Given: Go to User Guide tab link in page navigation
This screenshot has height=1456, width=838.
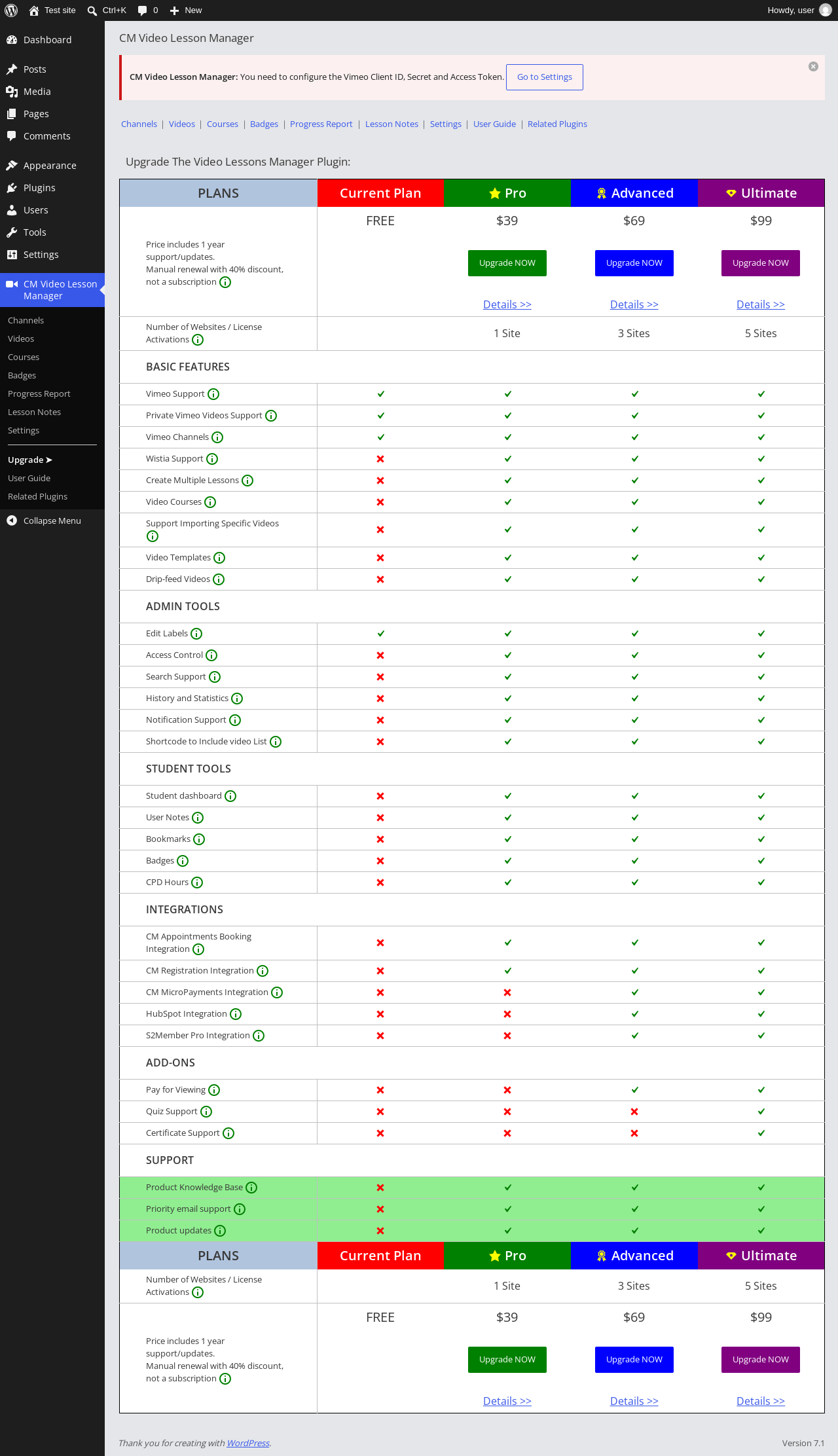Looking at the screenshot, I should point(495,124).
